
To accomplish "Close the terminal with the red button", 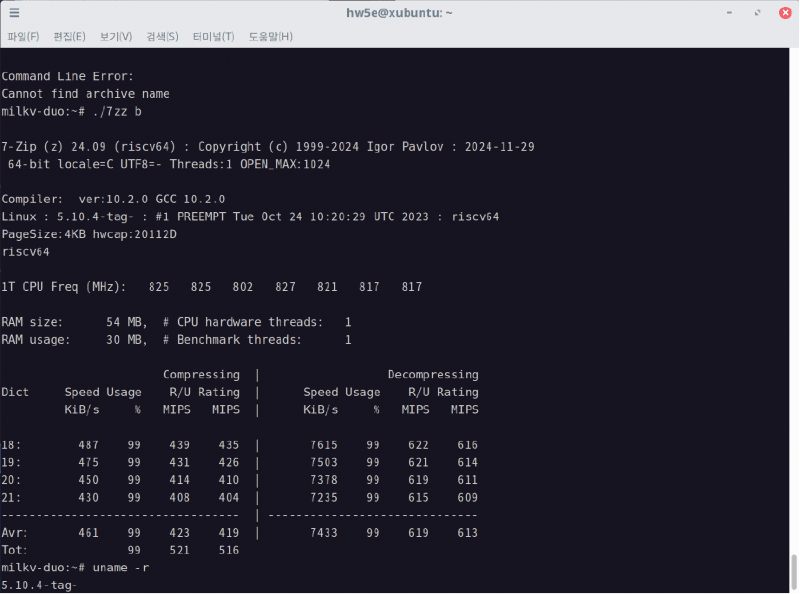I will point(785,13).
